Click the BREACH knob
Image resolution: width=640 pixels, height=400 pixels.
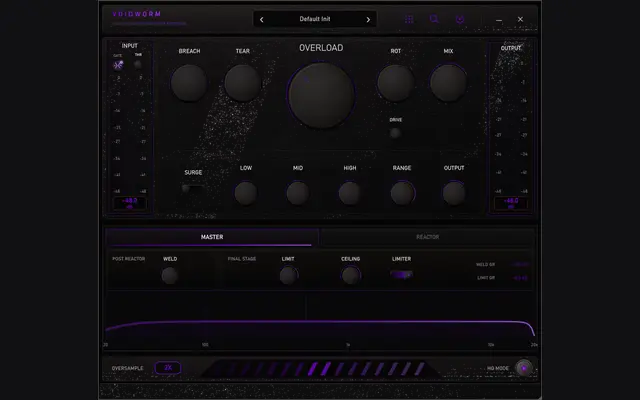189,83
